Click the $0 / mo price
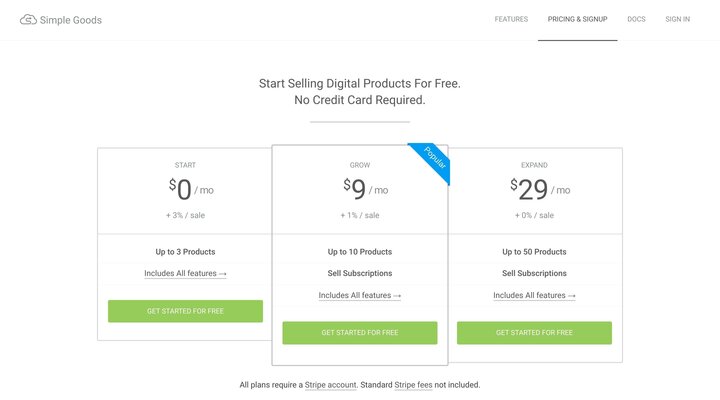Image resolution: width=720 pixels, height=400 pixels. 185,189
